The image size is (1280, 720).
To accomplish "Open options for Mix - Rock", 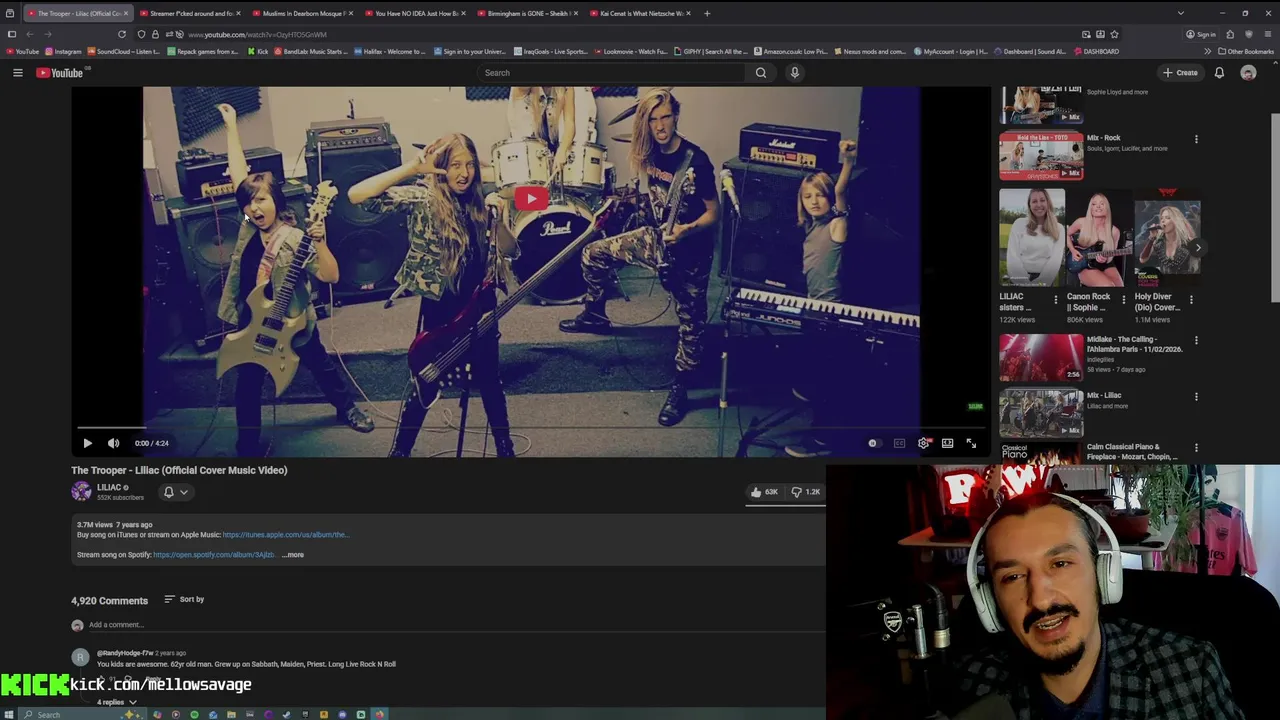I will click(x=1196, y=139).
